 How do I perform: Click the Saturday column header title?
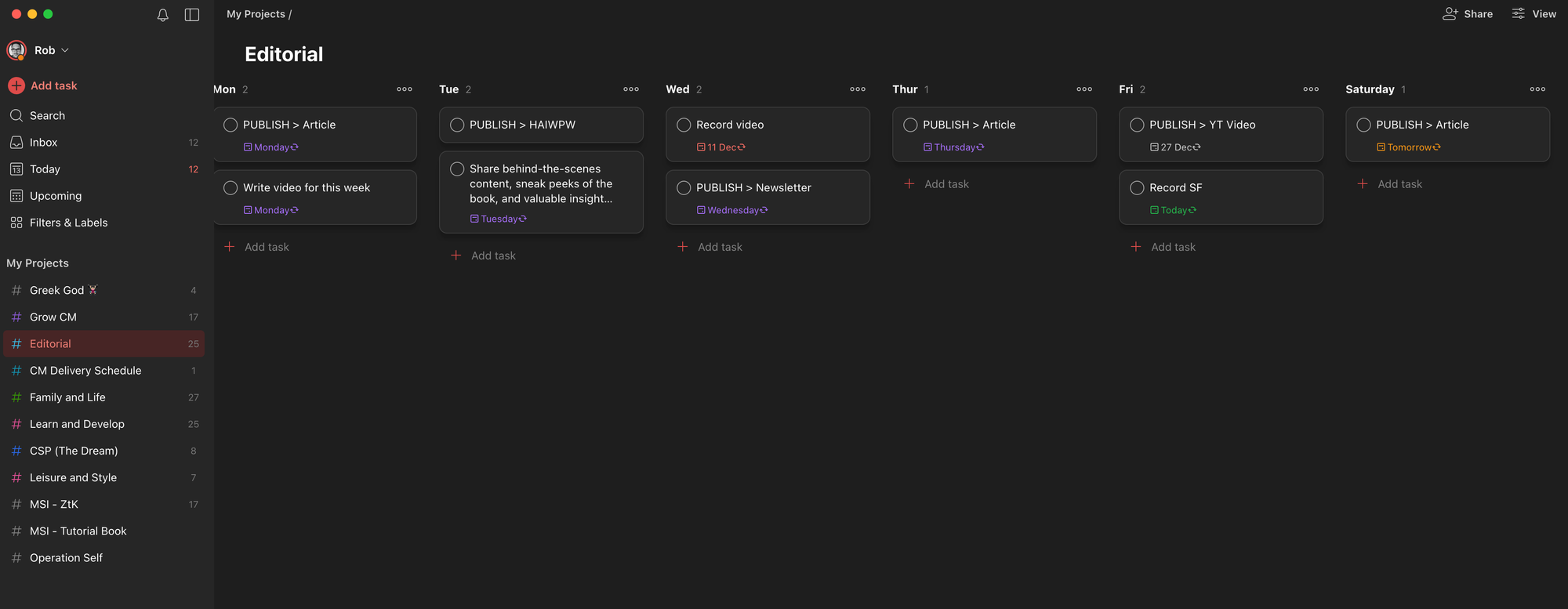tap(1370, 89)
